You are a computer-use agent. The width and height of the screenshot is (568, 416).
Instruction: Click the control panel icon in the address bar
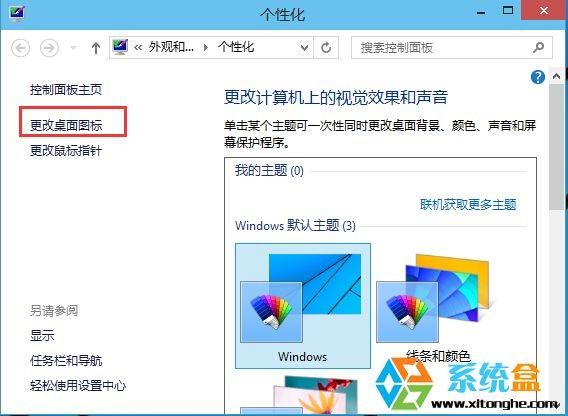click(x=120, y=47)
